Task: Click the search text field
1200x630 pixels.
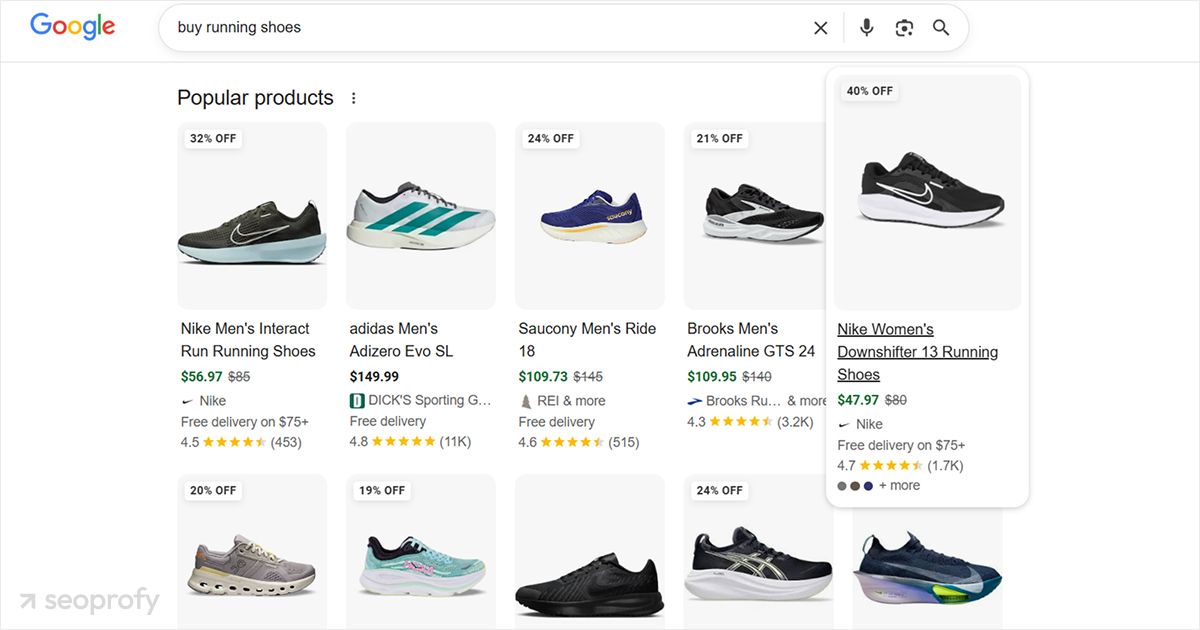Action: point(480,28)
